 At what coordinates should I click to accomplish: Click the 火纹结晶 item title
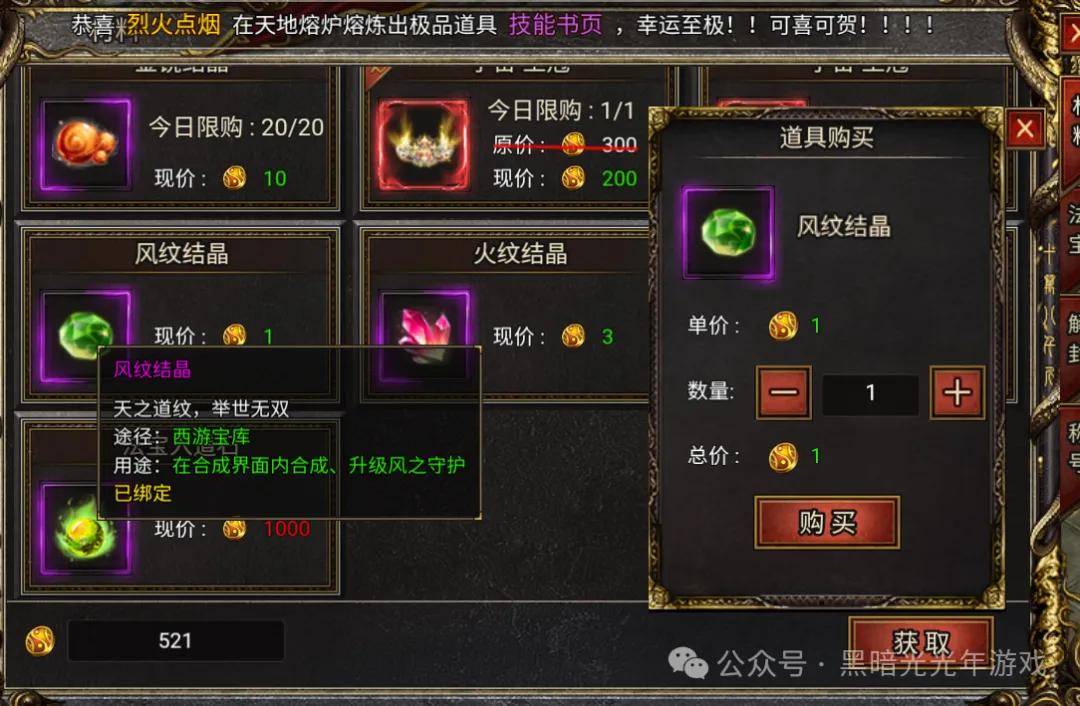click(x=520, y=253)
